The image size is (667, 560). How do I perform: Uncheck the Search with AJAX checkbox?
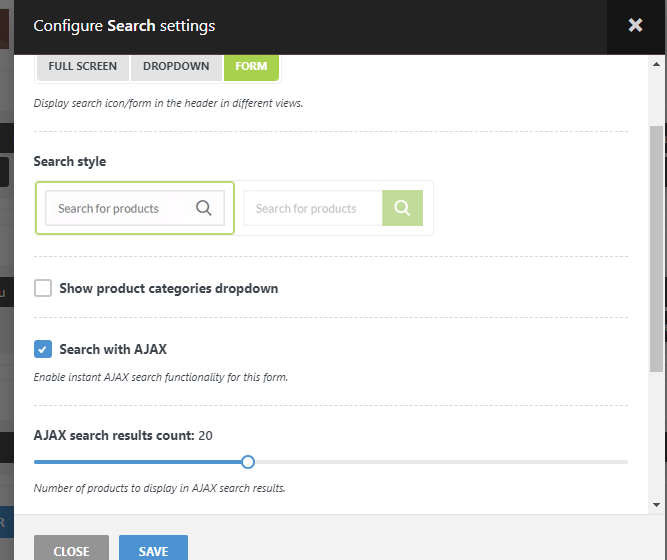point(43,349)
